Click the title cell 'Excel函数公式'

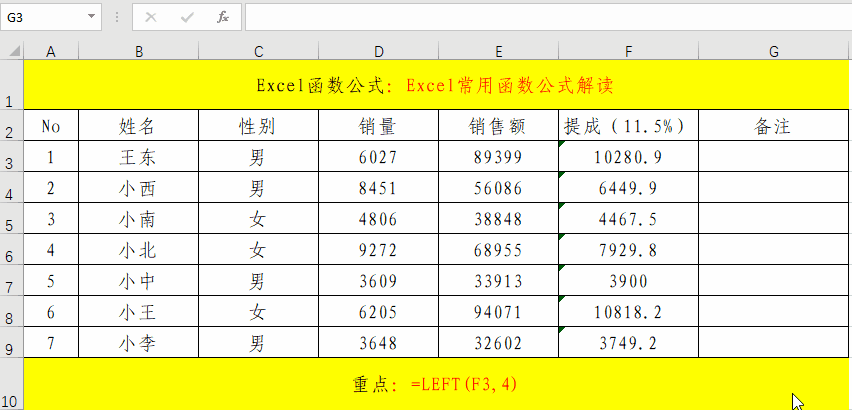(x=436, y=85)
